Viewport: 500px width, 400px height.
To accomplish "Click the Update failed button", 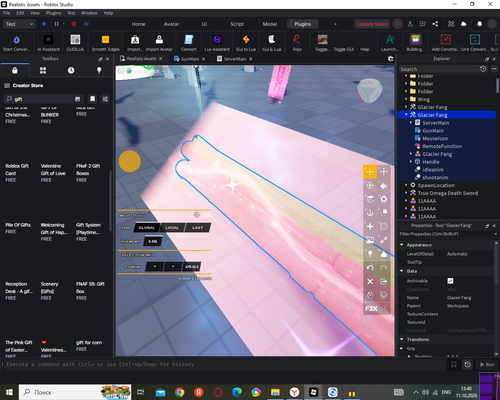I will pyautogui.click(x=372, y=24).
